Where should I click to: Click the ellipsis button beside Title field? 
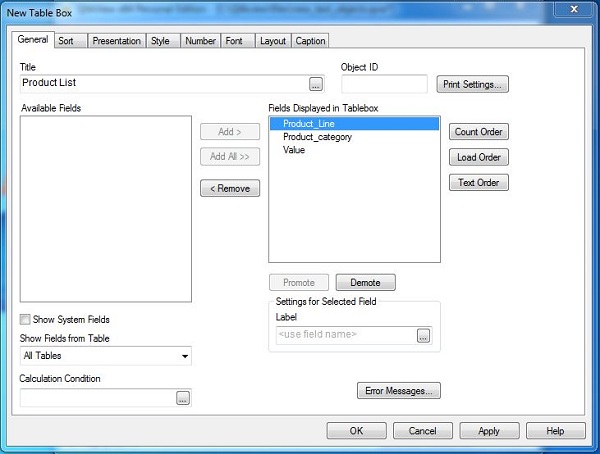coord(316,84)
